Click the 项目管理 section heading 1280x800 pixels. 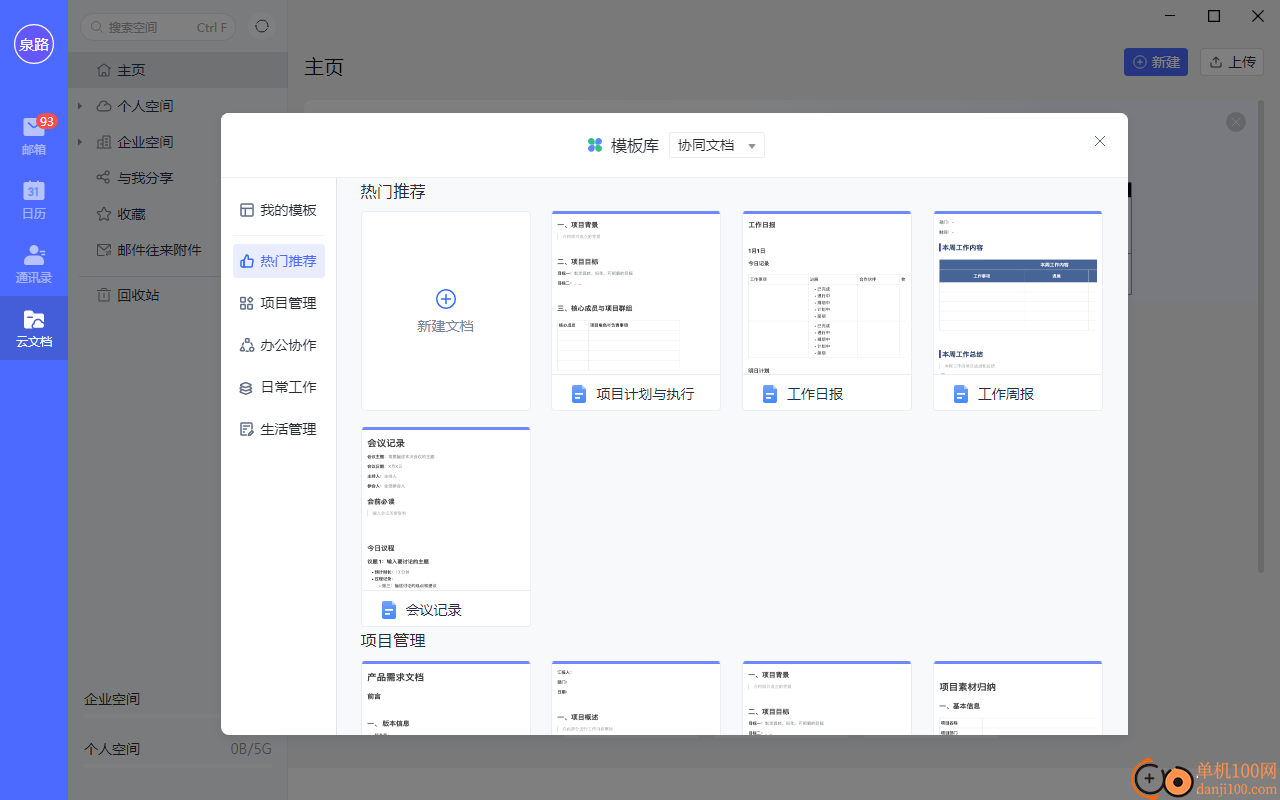pos(393,640)
